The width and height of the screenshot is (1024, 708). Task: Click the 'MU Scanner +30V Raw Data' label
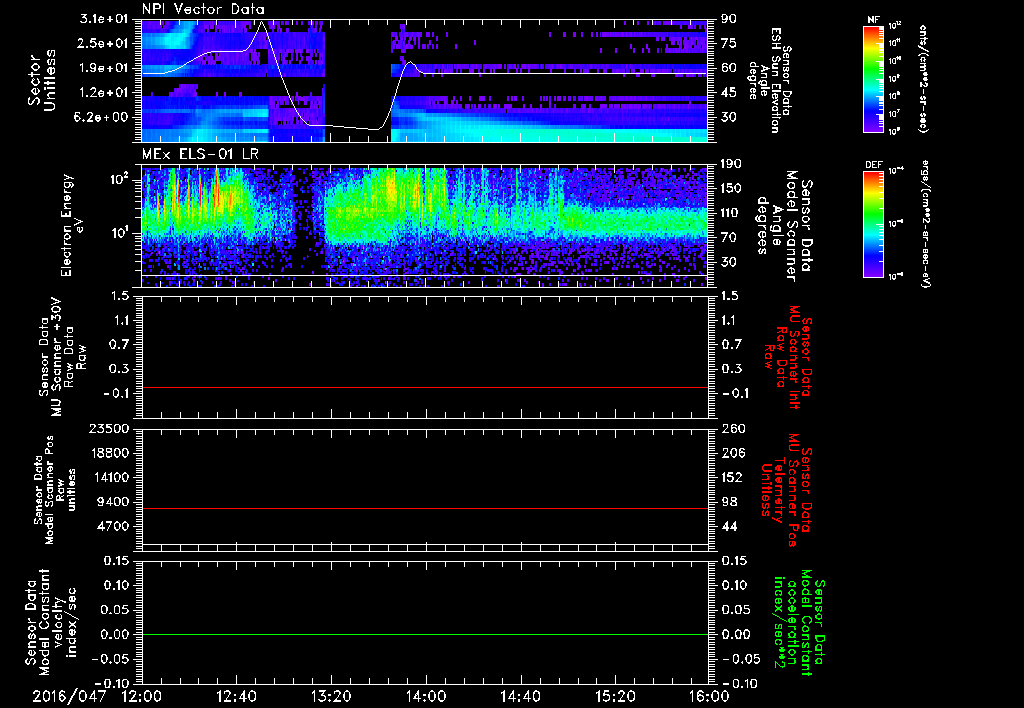coord(62,357)
